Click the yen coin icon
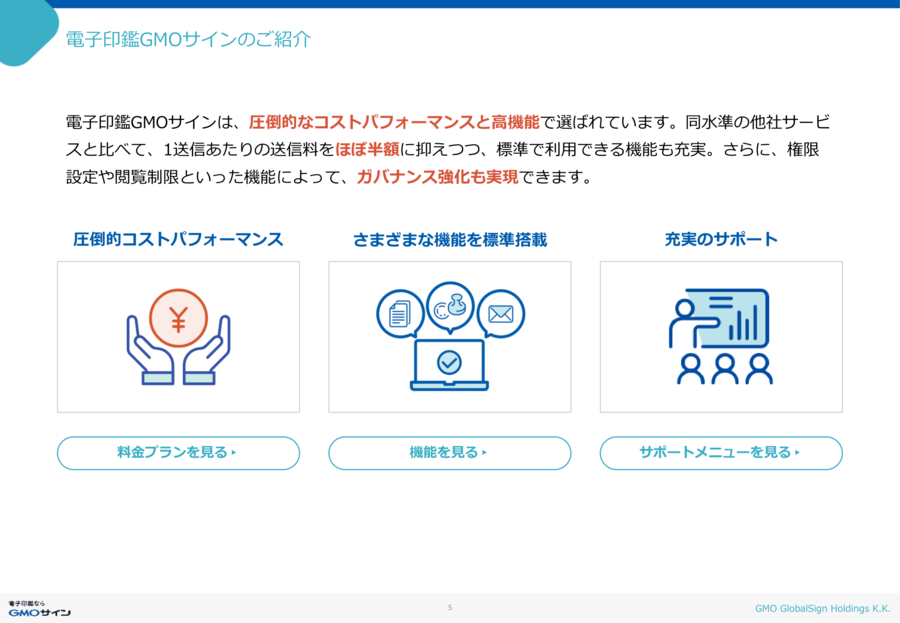 point(178,318)
